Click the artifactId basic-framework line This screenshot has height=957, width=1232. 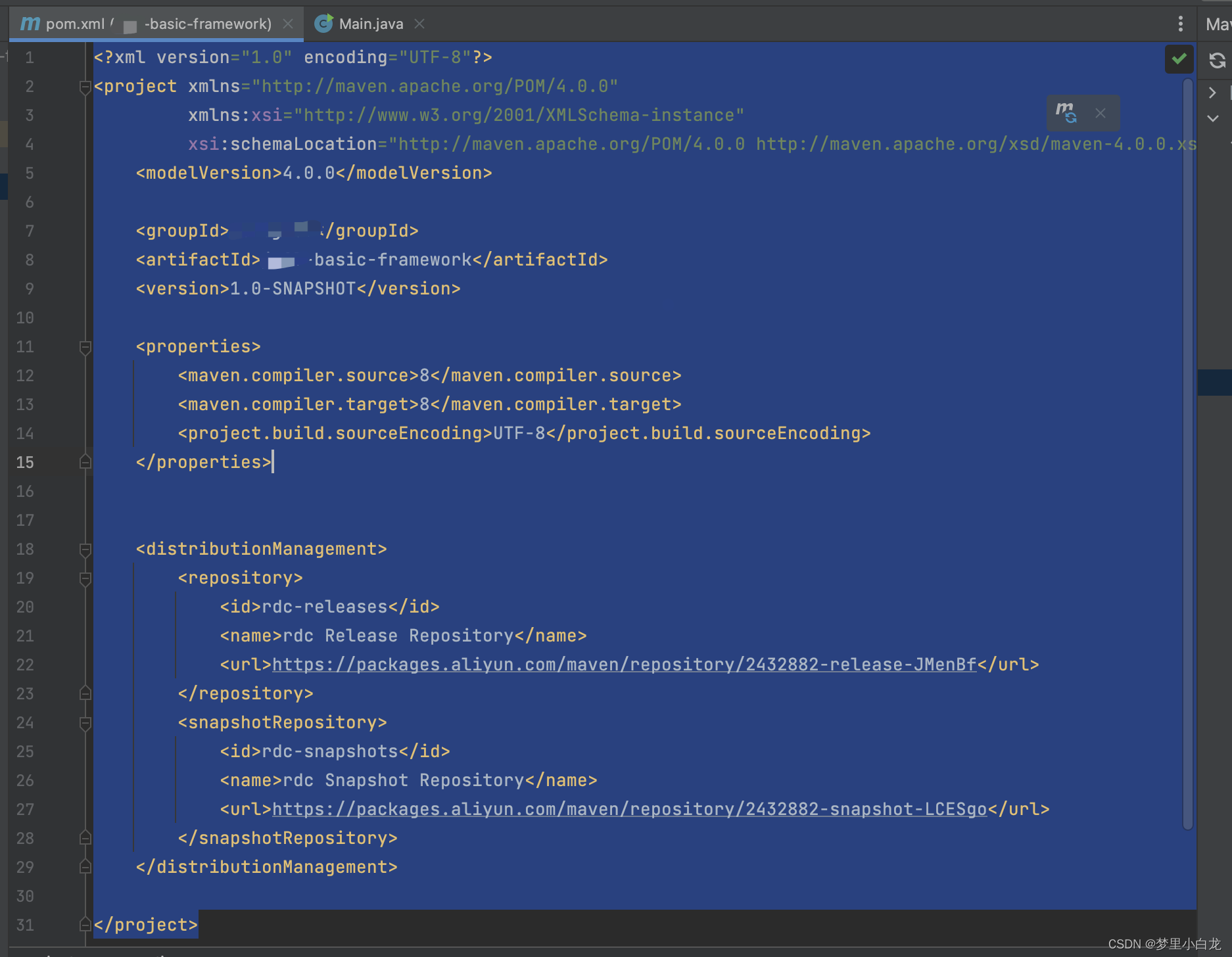371,260
